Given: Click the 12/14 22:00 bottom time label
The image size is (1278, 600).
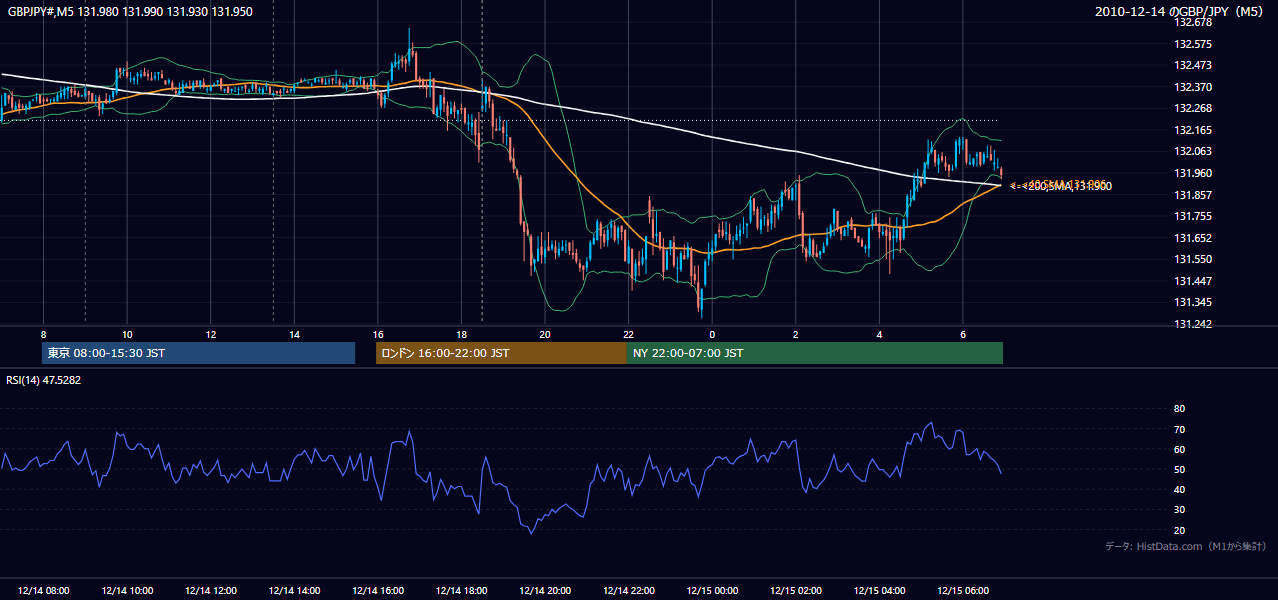Looking at the screenshot, I should pos(628,591).
